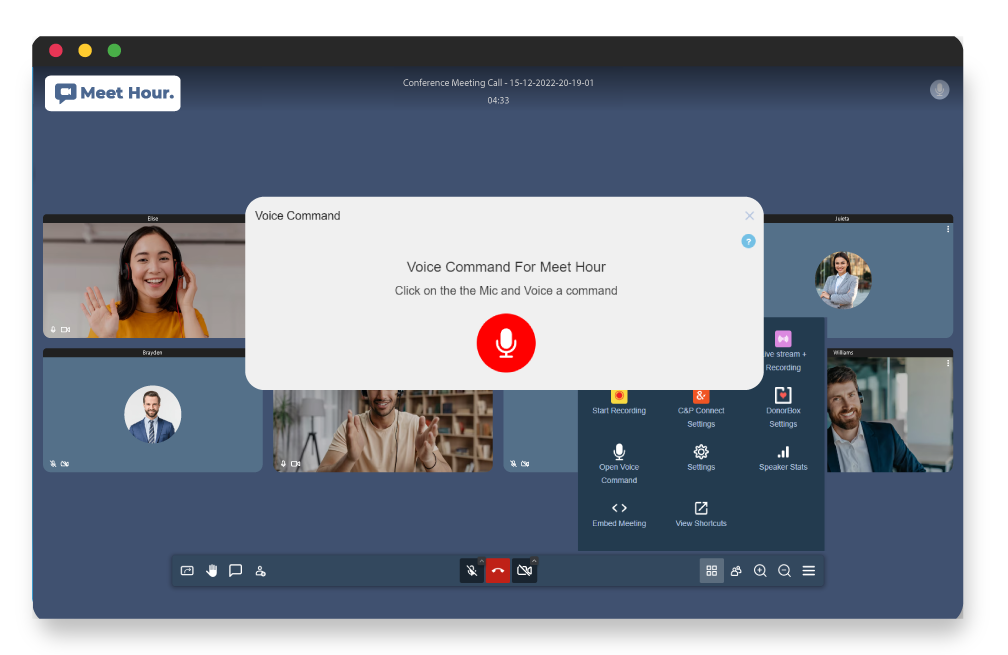Hang up with the red end call button
Screen dimensions: 1008x655
point(498,571)
